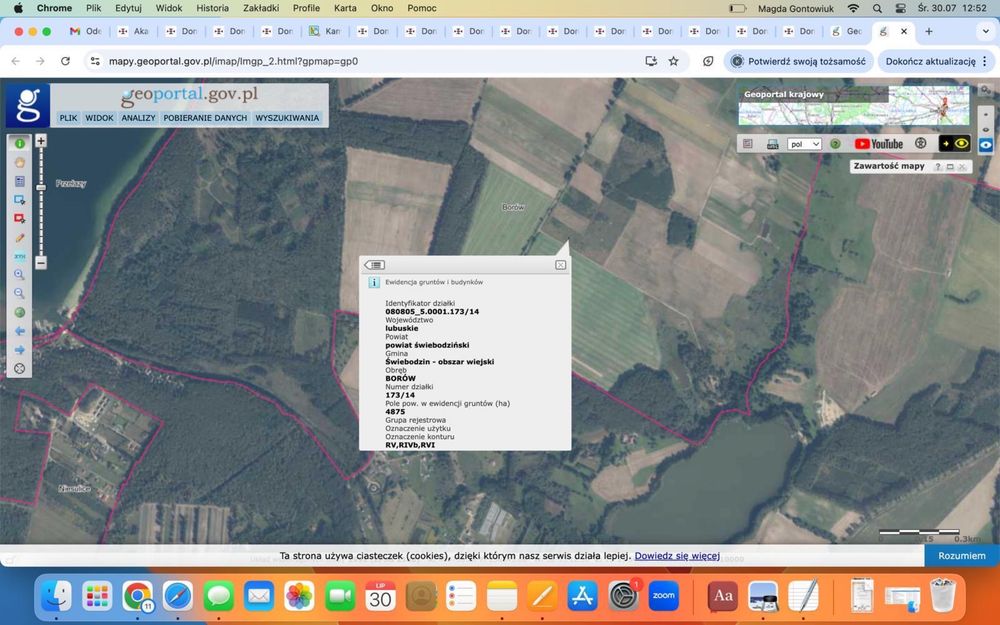Open the YouTube channel icon
The height and width of the screenshot is (625, 1000).
[x=878, y=144]
